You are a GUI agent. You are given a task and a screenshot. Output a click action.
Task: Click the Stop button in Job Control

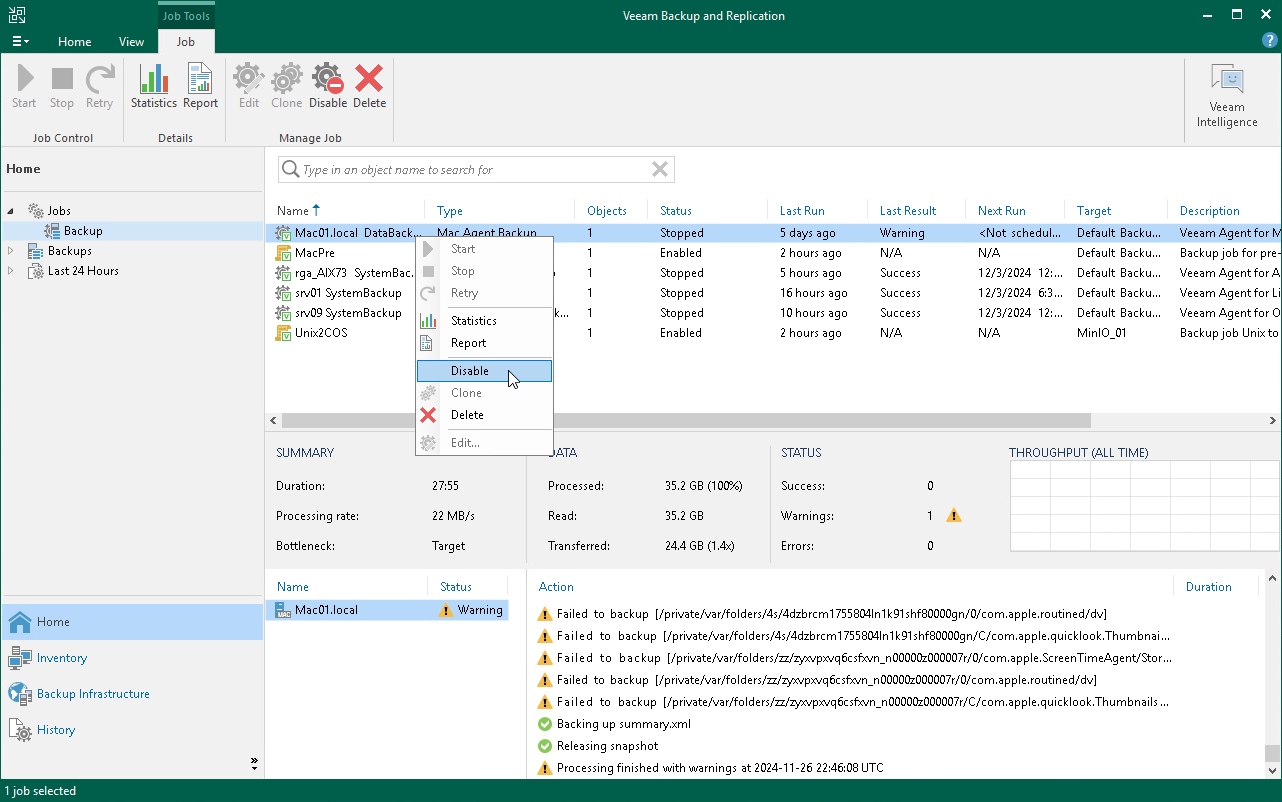pyautogui.click(x=61, y=85)
